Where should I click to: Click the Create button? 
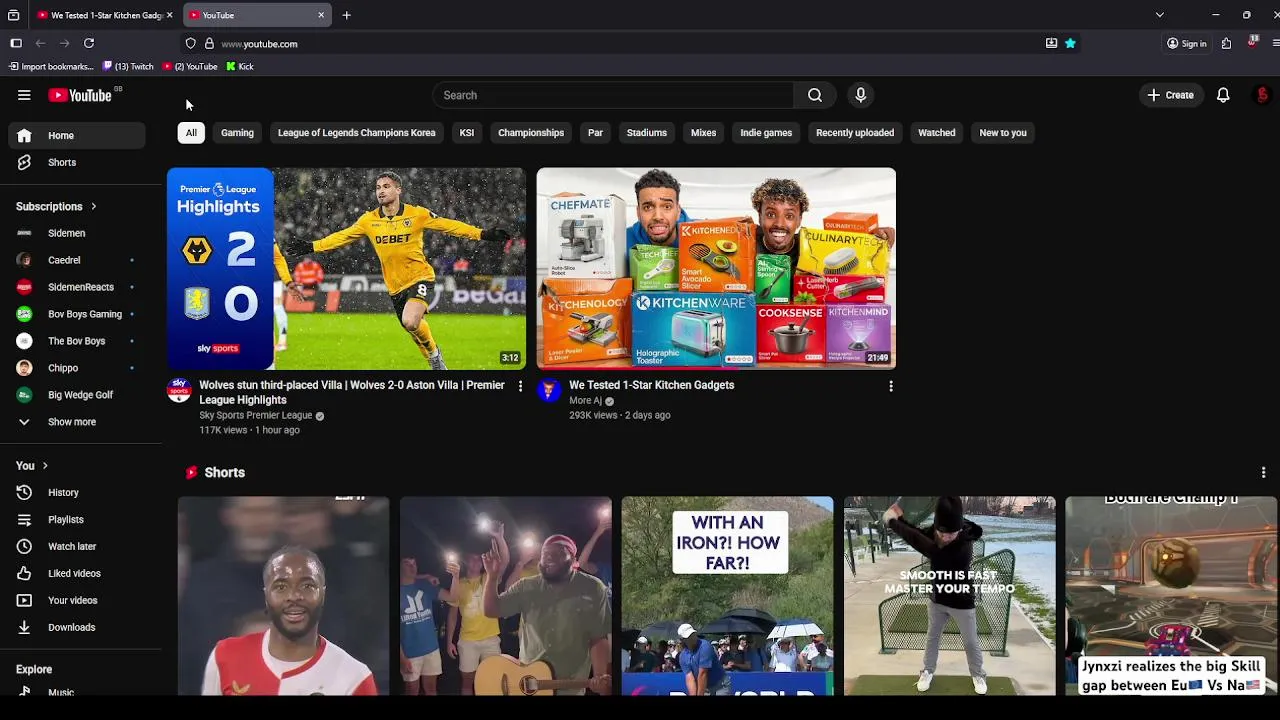pos(1171,95)
